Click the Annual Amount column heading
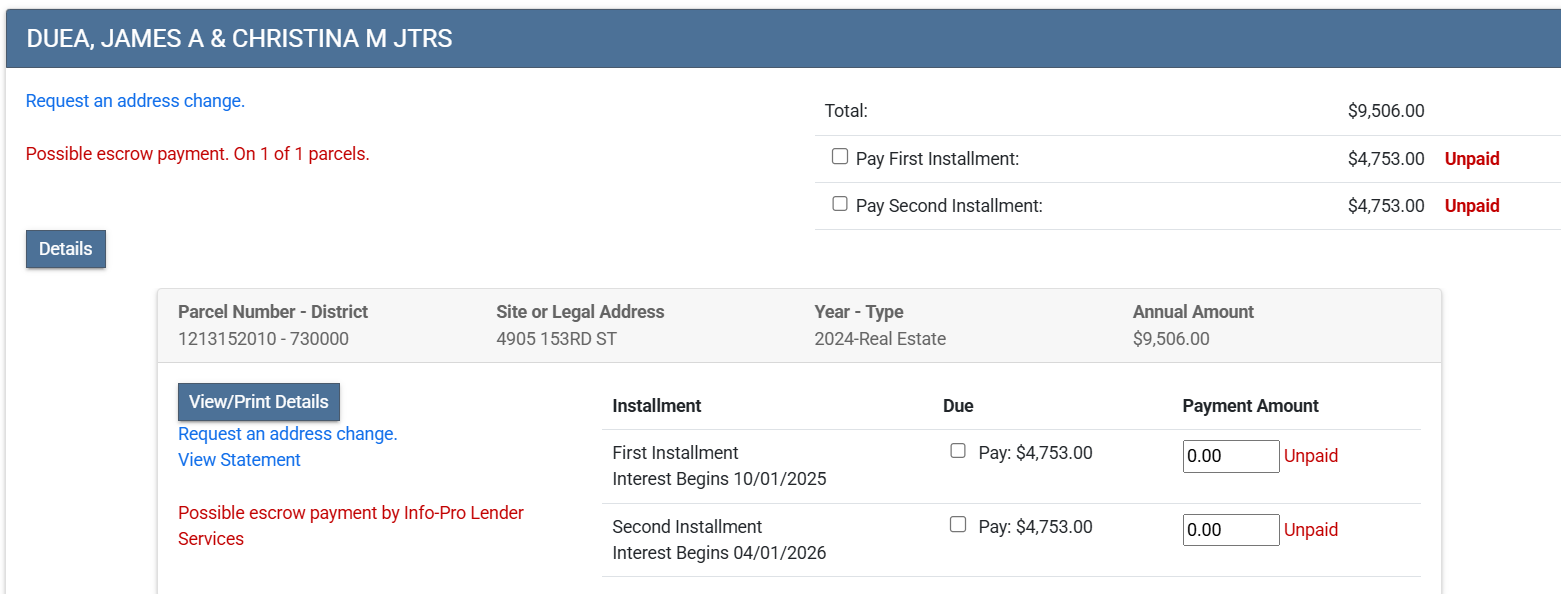Screen dimensions: 1561x594 [x=1193, y=312]
